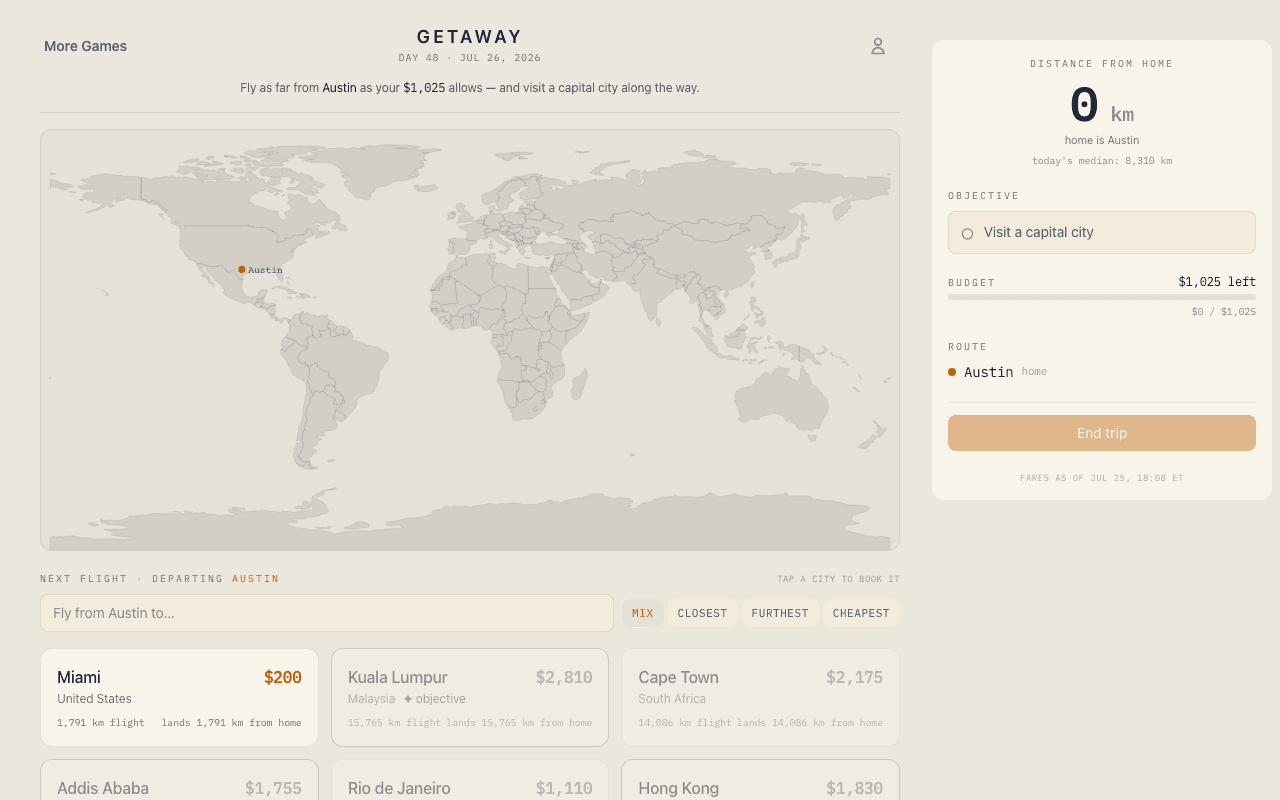Click the budget progress bar
This screenshot has height=800, width=1280.
click(1102, 297)
